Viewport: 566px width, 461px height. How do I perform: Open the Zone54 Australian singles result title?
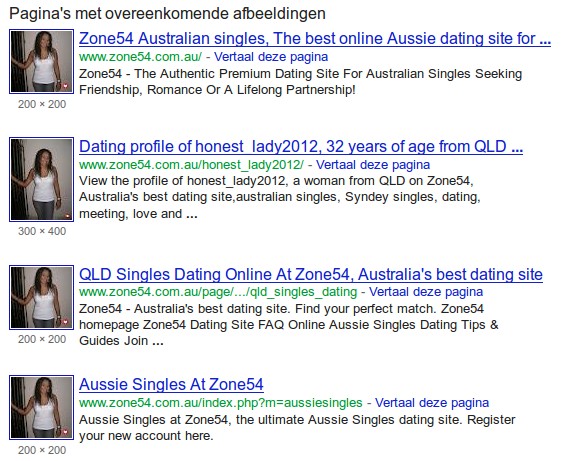click(315, 39)
